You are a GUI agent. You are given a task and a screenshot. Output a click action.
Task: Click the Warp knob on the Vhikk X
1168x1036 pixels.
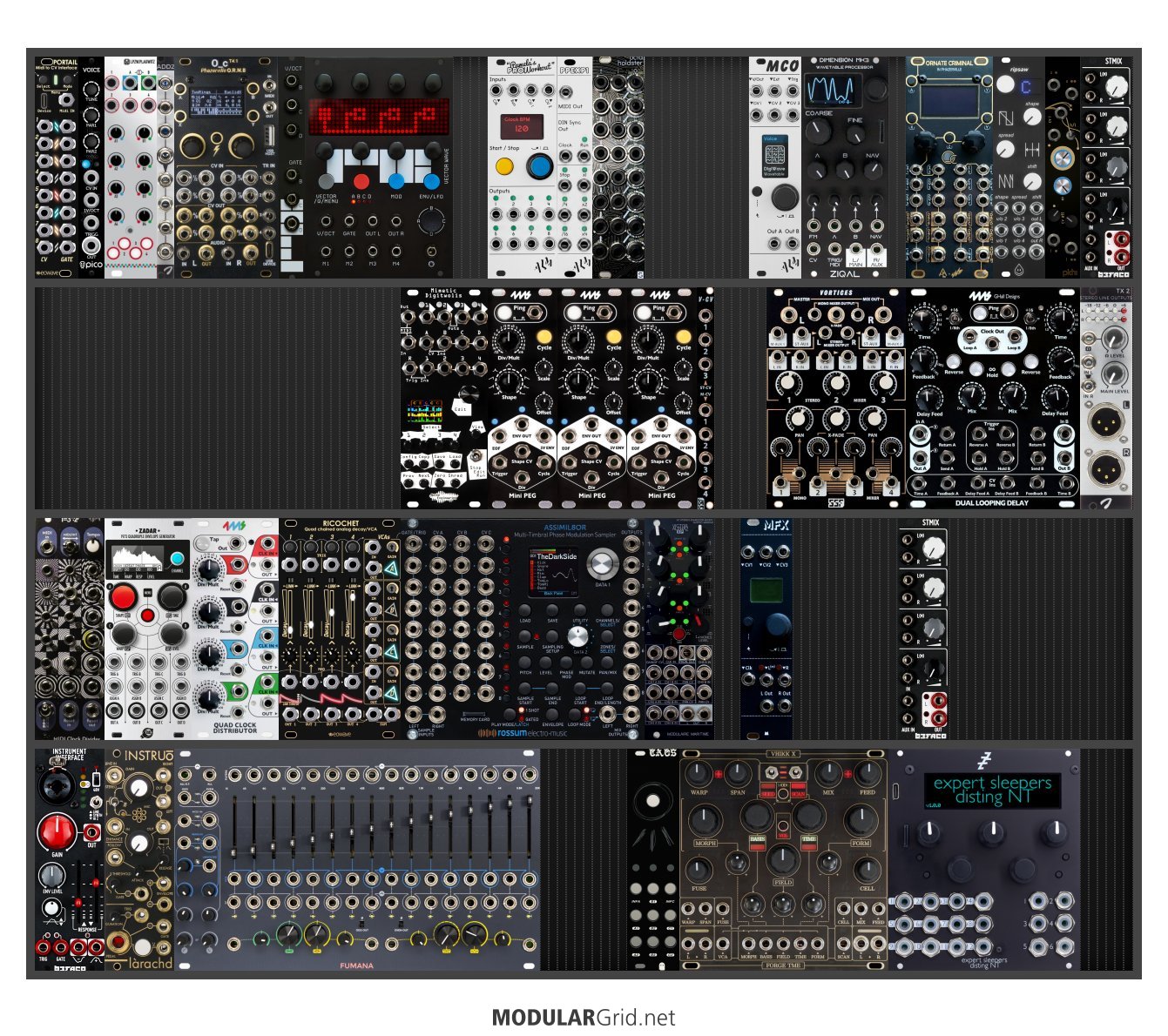pos(699,775)
